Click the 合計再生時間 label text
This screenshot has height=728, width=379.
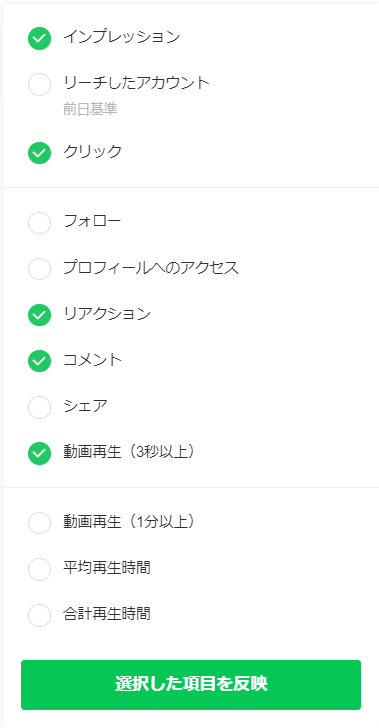pyautogui.click(x=107, y=614)
